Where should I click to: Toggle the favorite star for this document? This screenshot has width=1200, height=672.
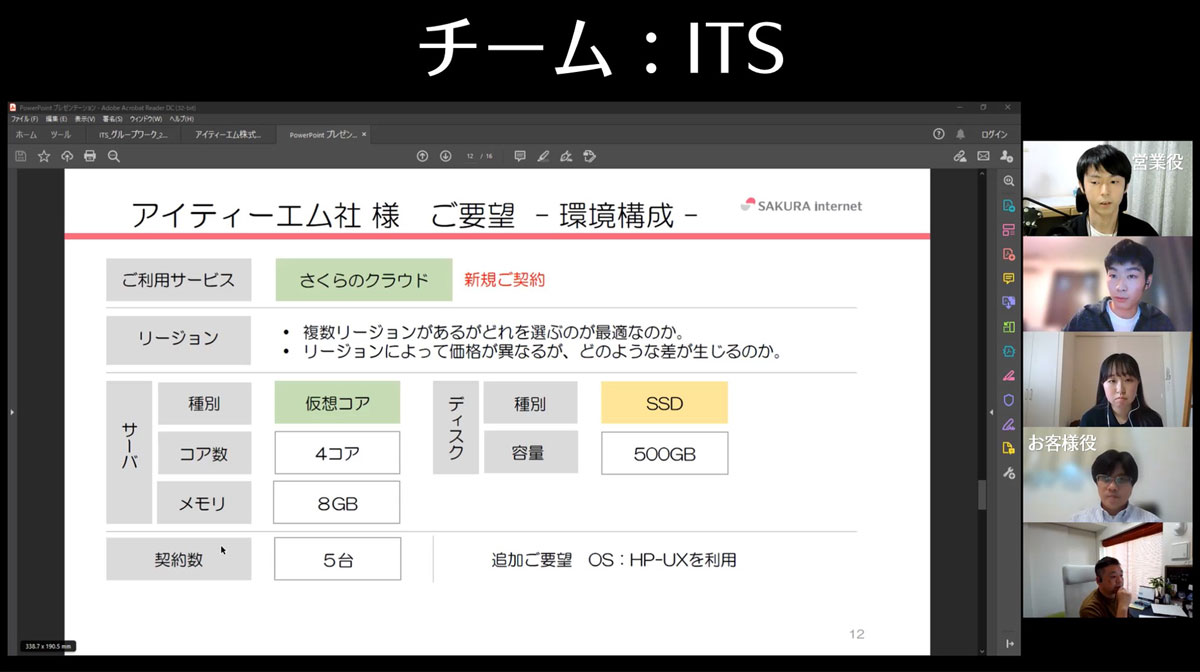coord(44,156)
